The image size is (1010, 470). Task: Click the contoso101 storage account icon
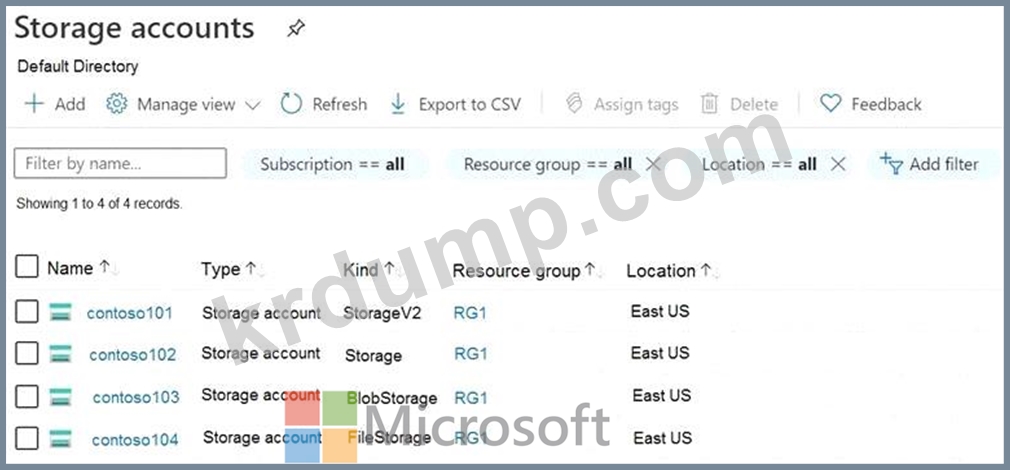[x=61, y=313]
